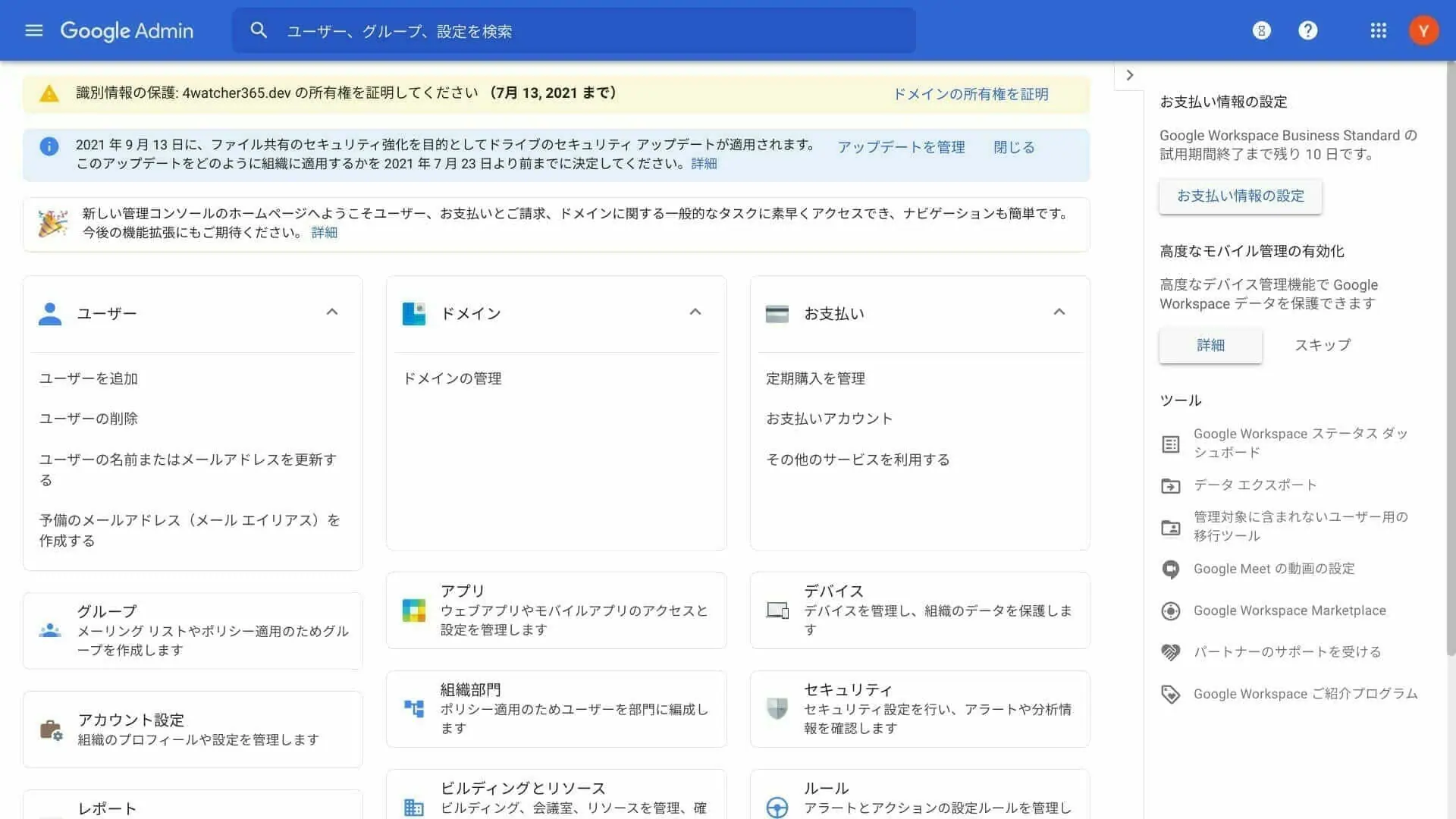
Task: Open パートナーのサポートを受ける
Action: click(x=1288, y=652)
